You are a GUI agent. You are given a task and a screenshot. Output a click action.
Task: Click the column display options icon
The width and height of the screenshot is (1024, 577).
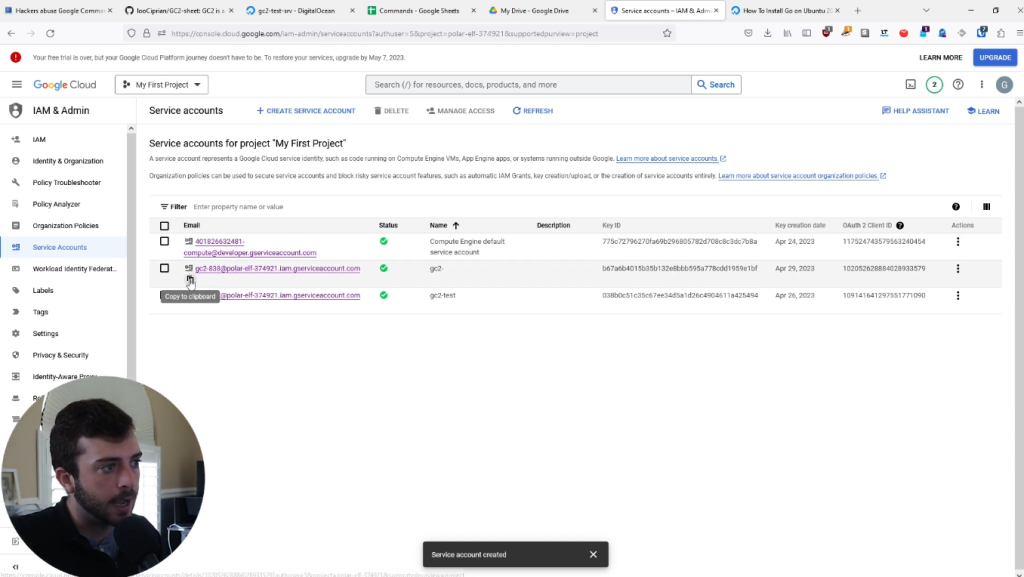click(986, 207)
